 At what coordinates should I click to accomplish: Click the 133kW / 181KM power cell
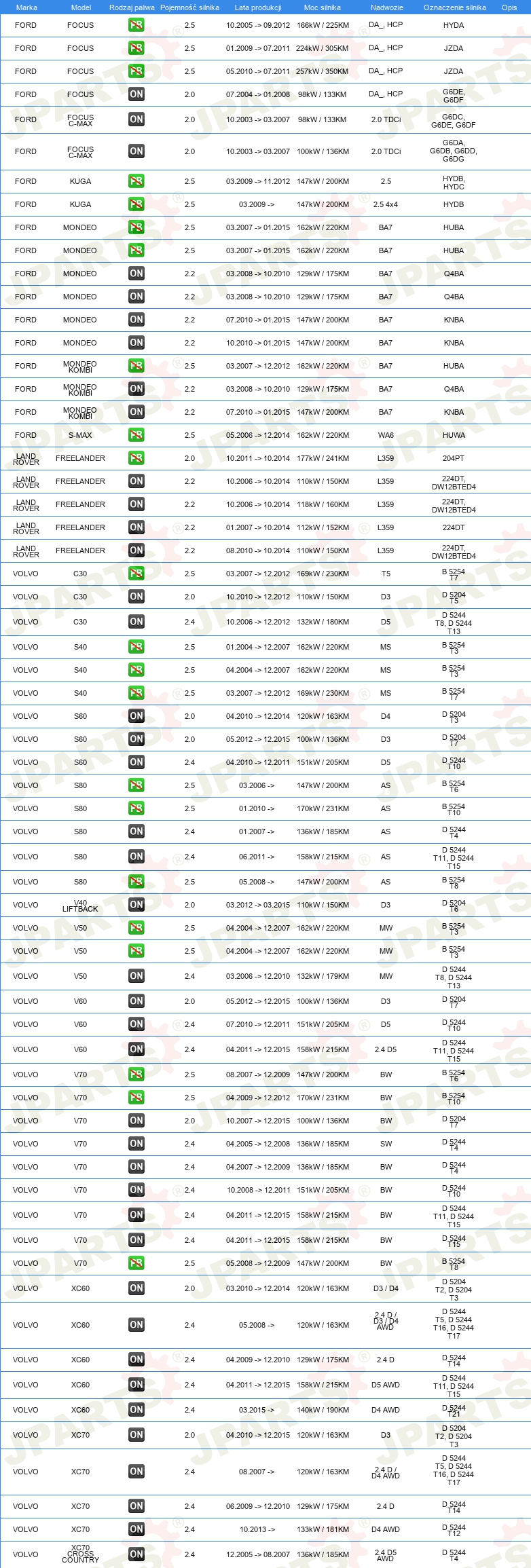pos(323,1529)
